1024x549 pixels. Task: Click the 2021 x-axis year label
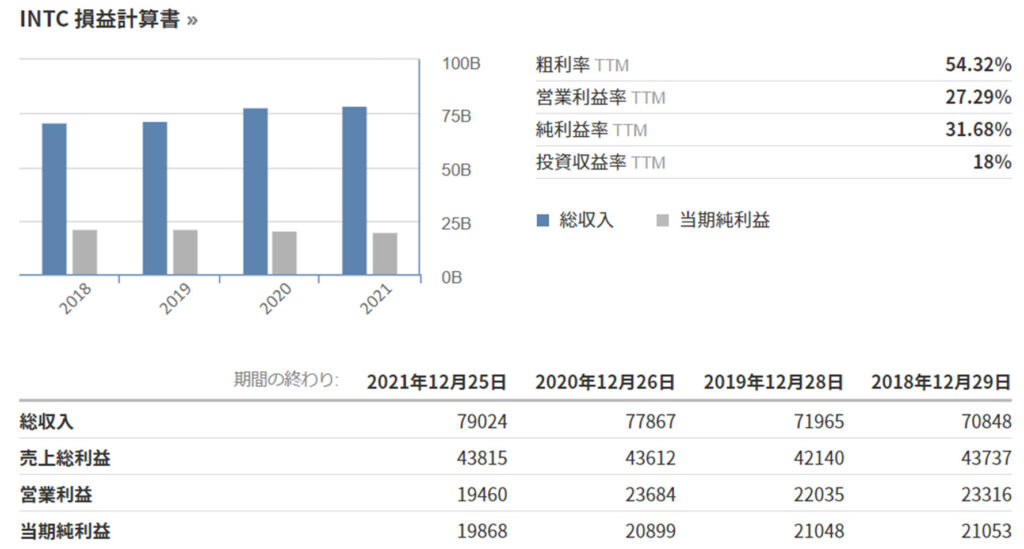coord(376,299)
